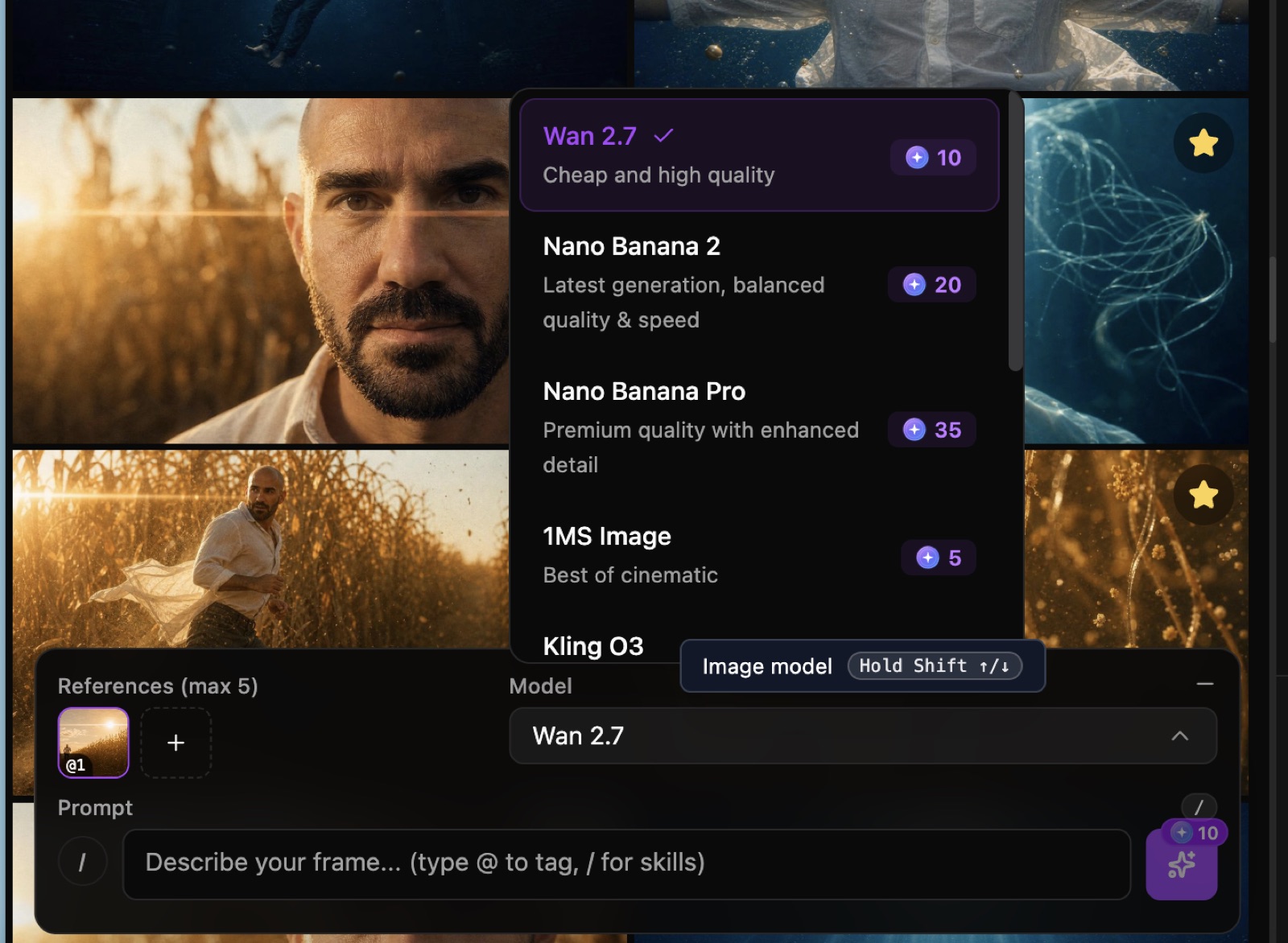
Task: Click the small slash shortcut badge above generate
Action: coord(1199,806)
